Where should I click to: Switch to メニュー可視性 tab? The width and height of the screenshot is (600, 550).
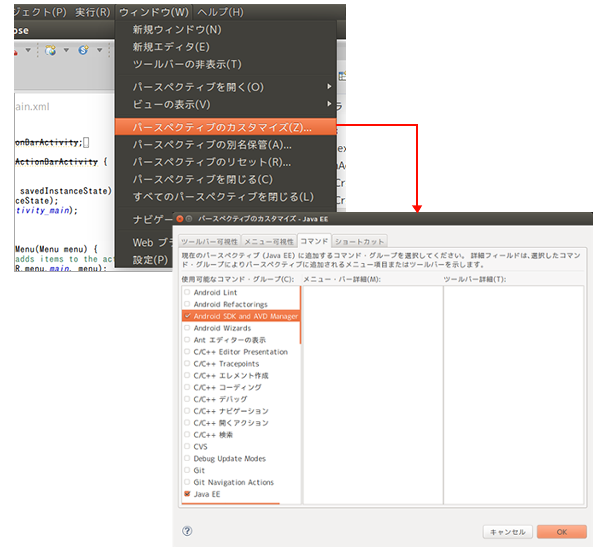269,242
